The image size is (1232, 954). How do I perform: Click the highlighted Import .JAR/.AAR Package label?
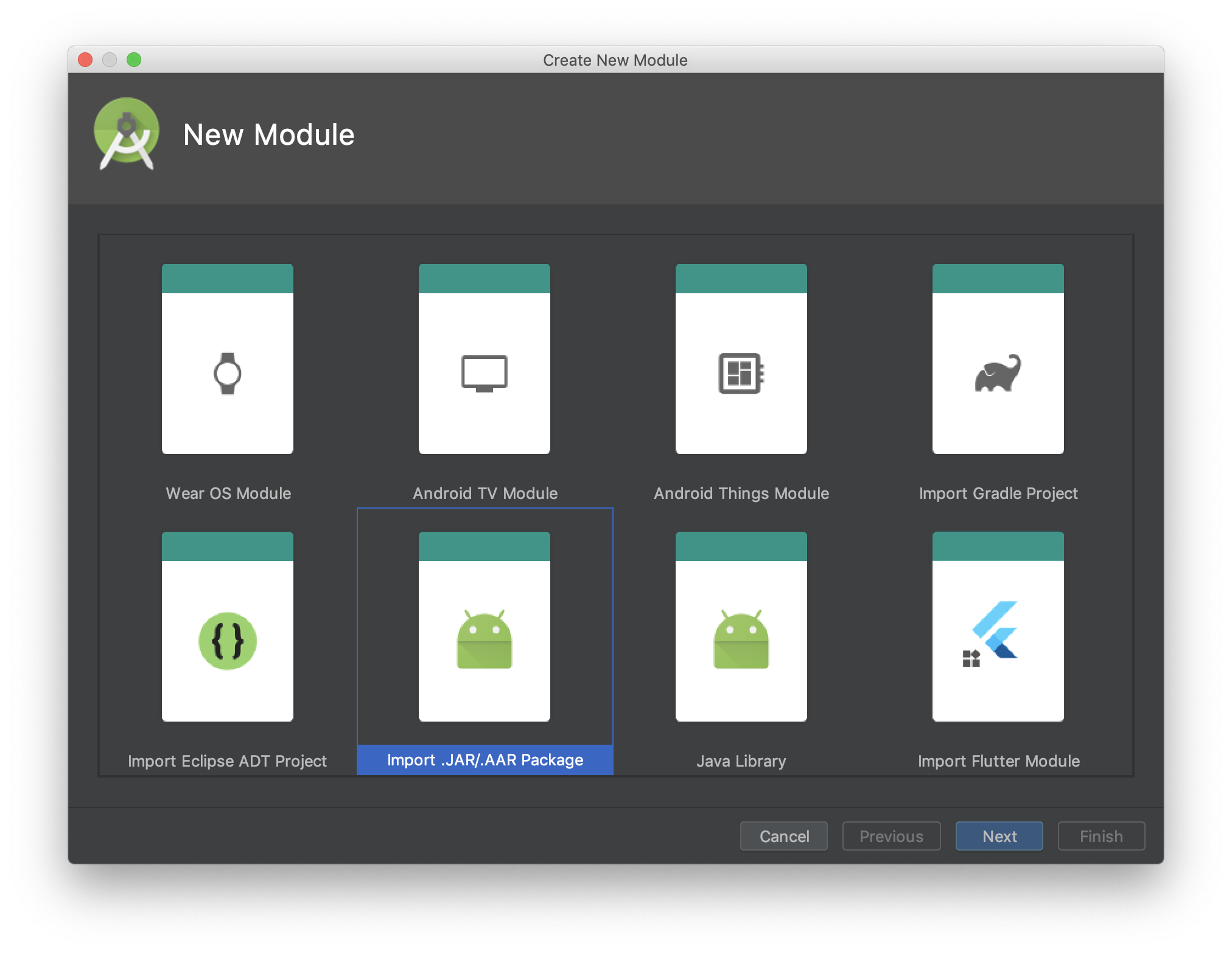tap(485, 760)
